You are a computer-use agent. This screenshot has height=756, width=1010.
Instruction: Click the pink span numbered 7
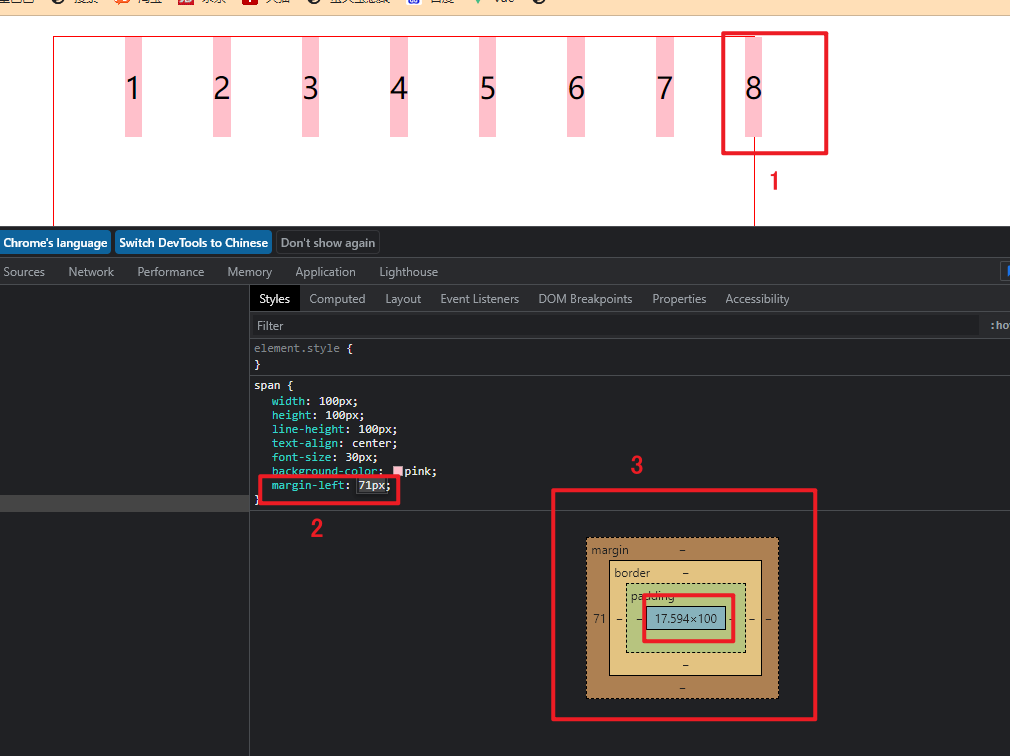[x=665, y=87]
